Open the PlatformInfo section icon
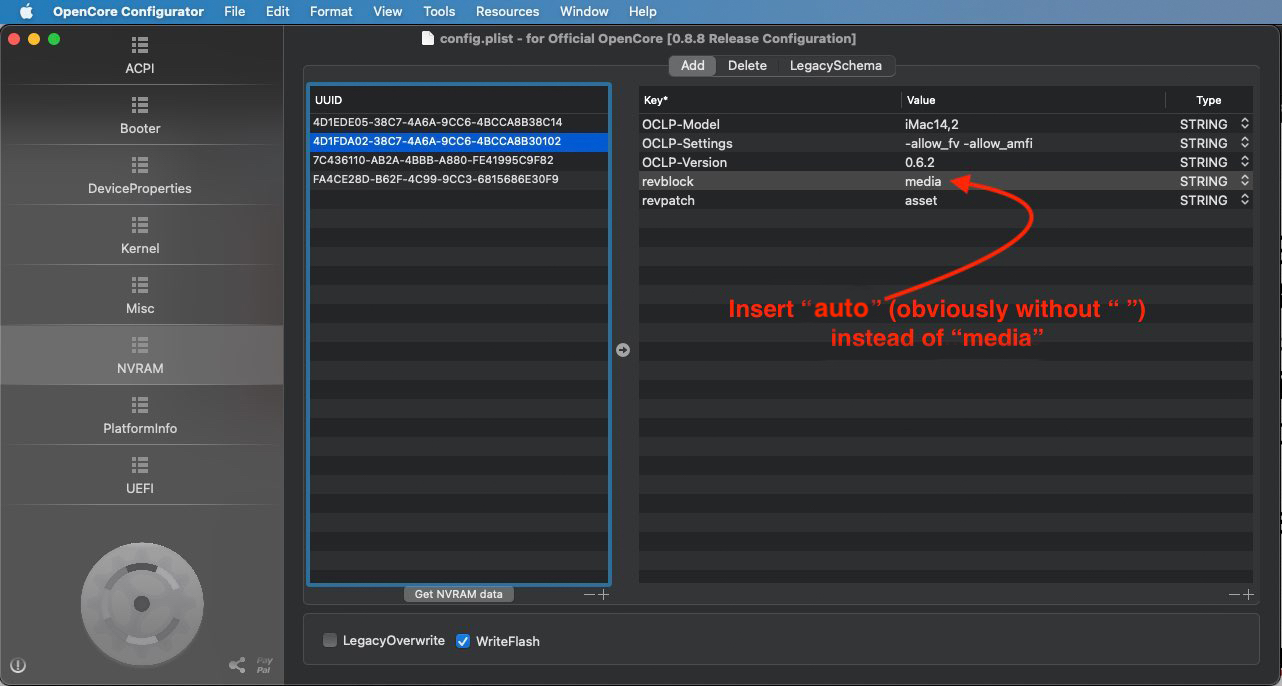 tap(140, 406)
